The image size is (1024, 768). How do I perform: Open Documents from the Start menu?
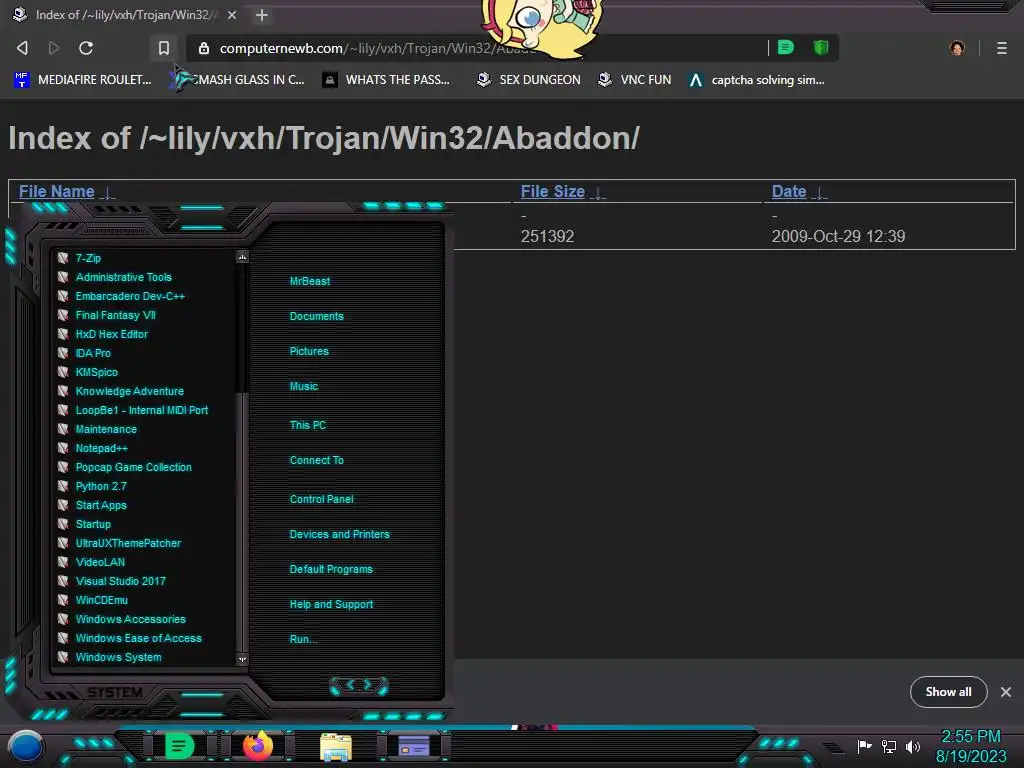click(316, 316)
